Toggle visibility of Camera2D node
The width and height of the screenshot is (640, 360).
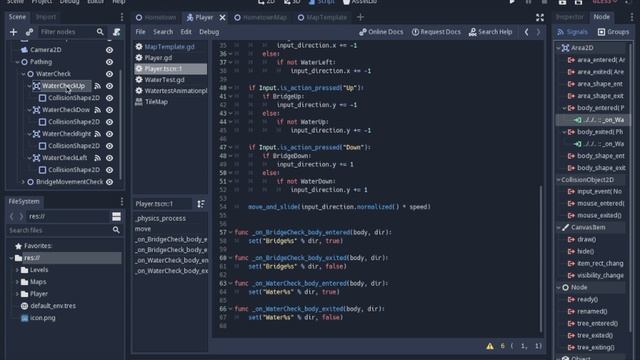pos(109,50)
